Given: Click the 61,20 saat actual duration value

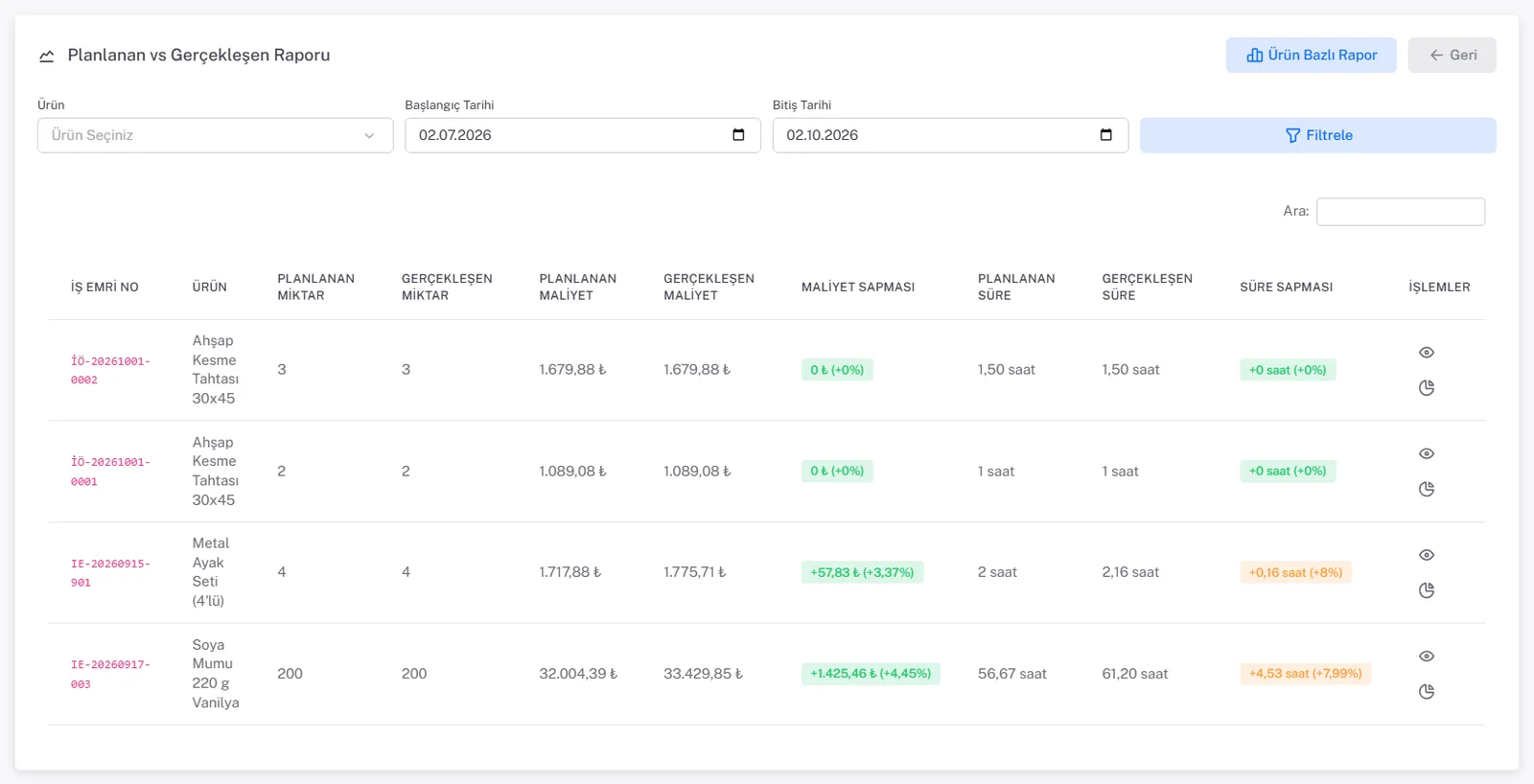Looking at the screenshot, I should 1135,674.
